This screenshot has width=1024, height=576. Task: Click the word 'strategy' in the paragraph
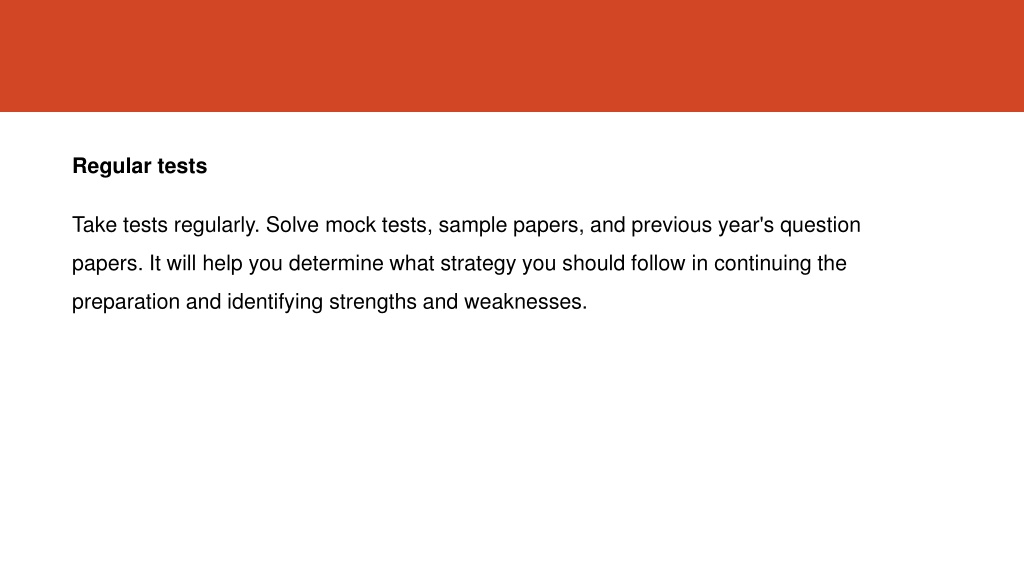click(x=478, y=264)
